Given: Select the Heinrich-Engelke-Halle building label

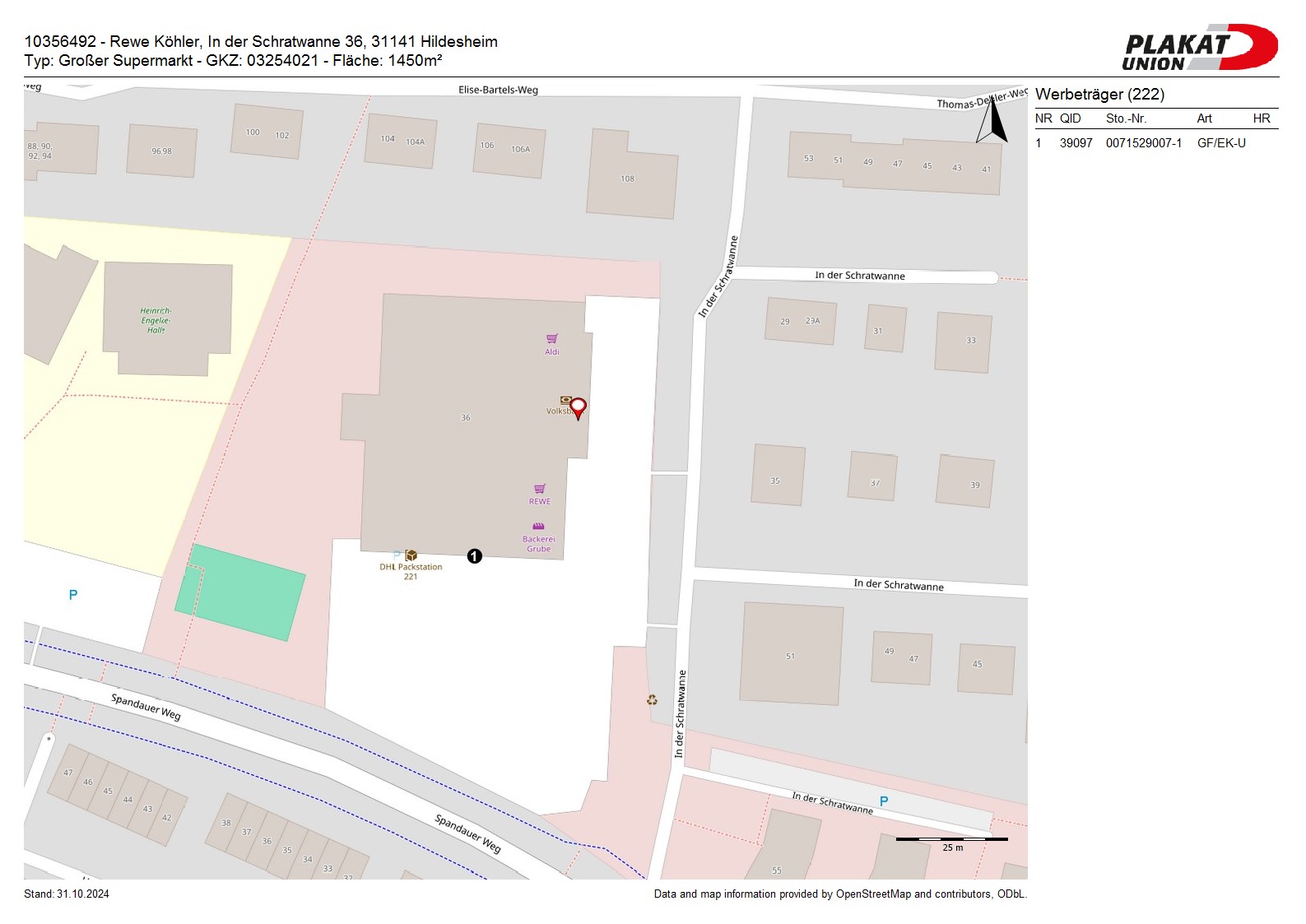Looking at the screenshot, I should point(156,320).
